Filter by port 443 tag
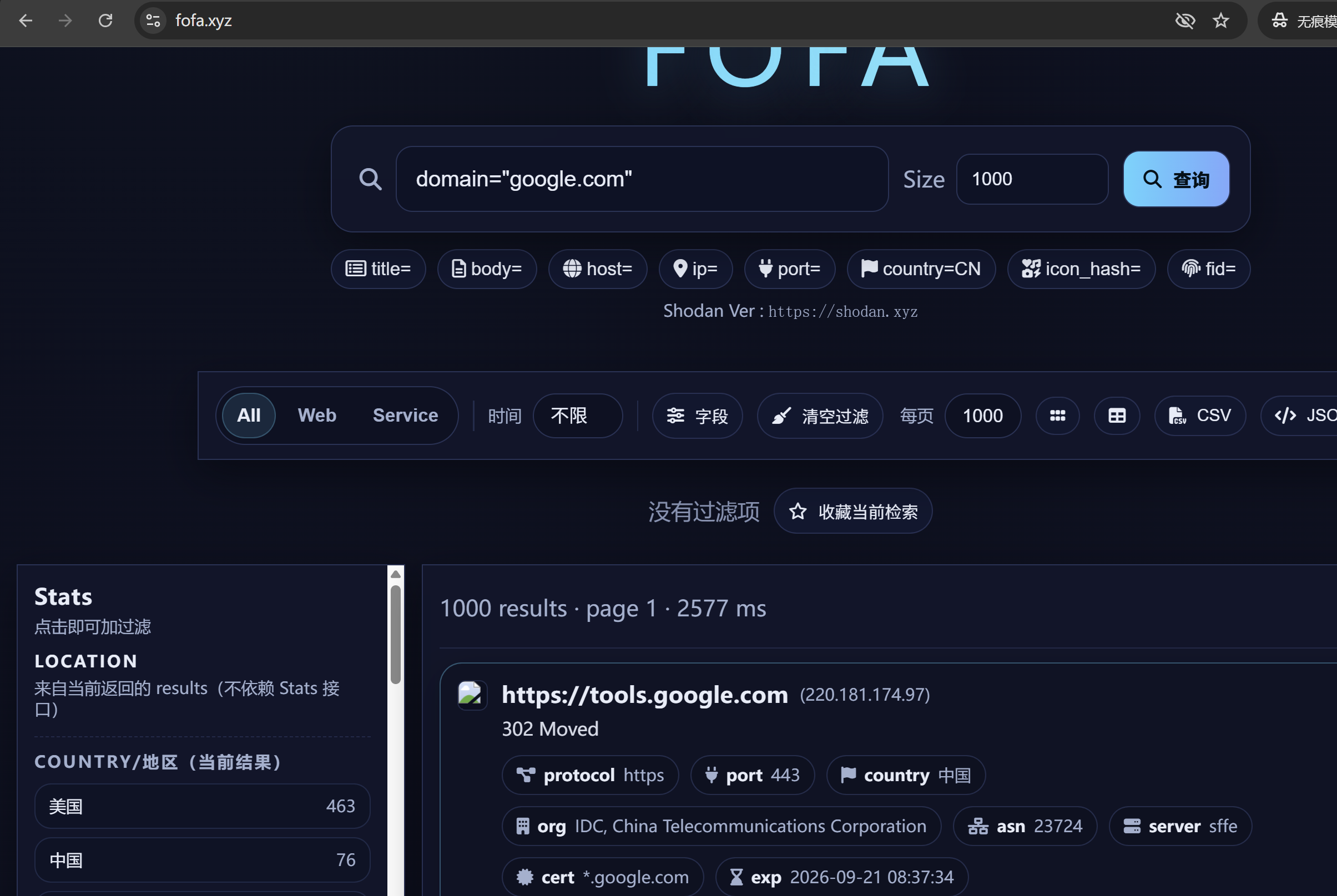This screenshot has width=1337, height=896. pos(752,775)
